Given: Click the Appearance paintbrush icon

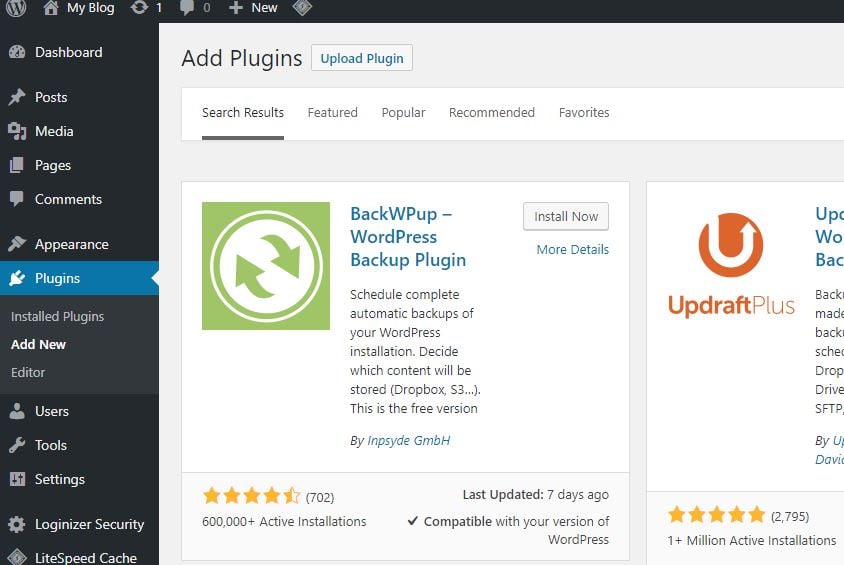Looking at the screenshot, I should (x=17, y=244).
